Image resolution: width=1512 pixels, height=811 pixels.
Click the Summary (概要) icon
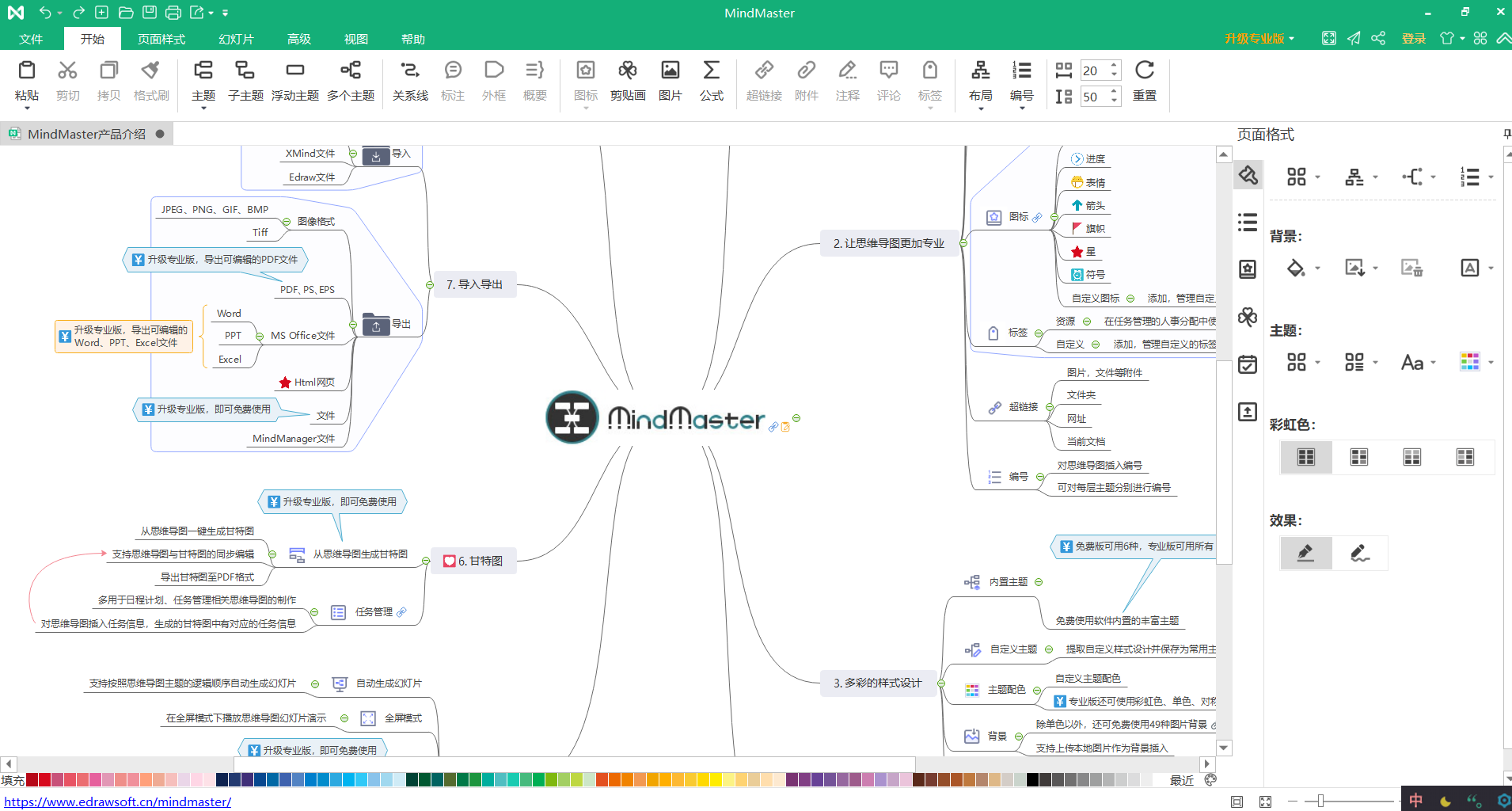(x=535, y=70)
